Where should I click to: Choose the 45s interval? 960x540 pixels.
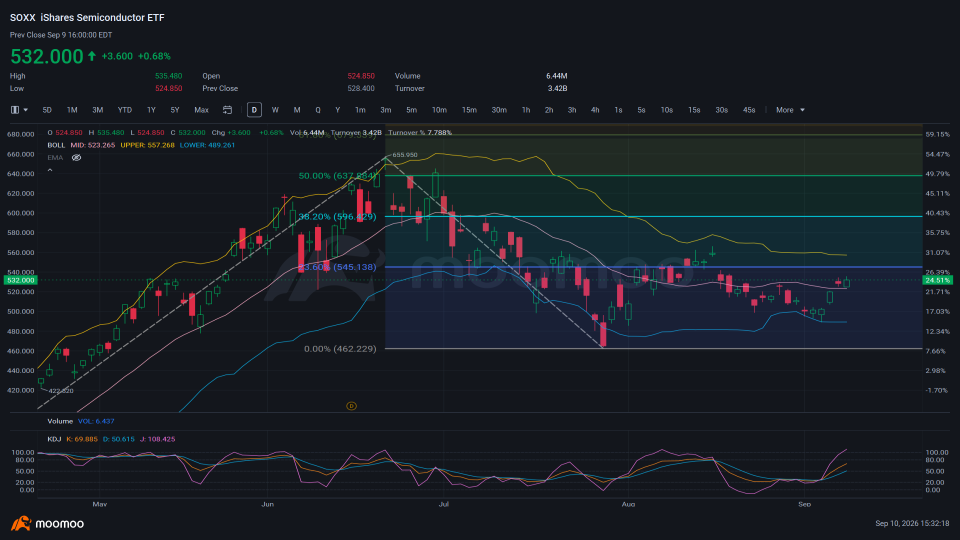point(749,110)
